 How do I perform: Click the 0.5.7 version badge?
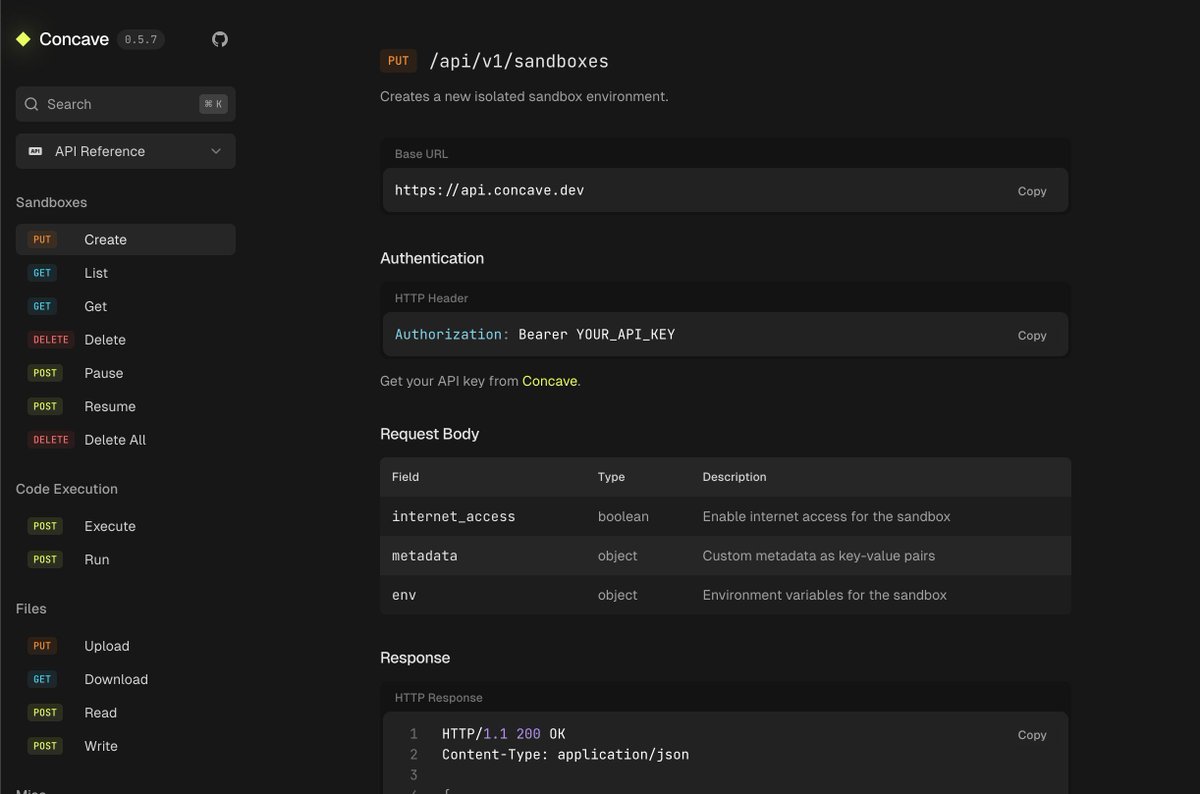point(141,40)
